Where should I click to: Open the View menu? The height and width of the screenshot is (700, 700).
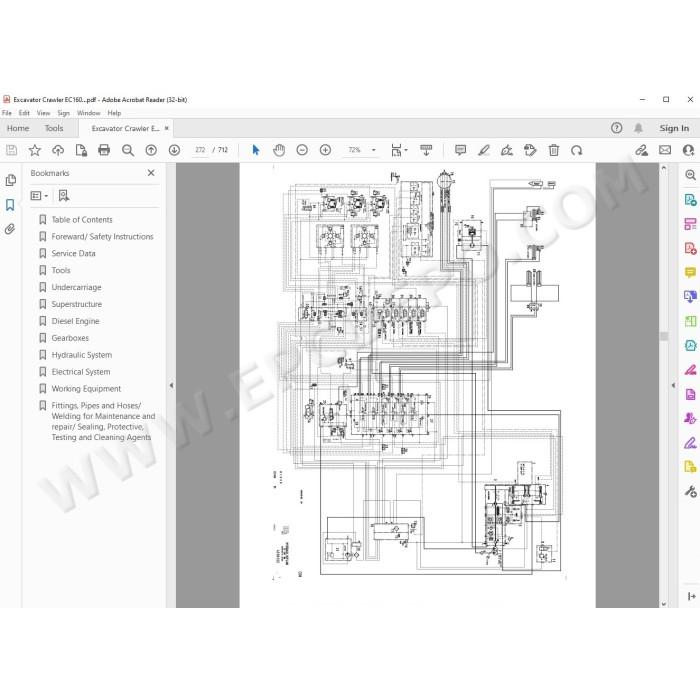43,113
